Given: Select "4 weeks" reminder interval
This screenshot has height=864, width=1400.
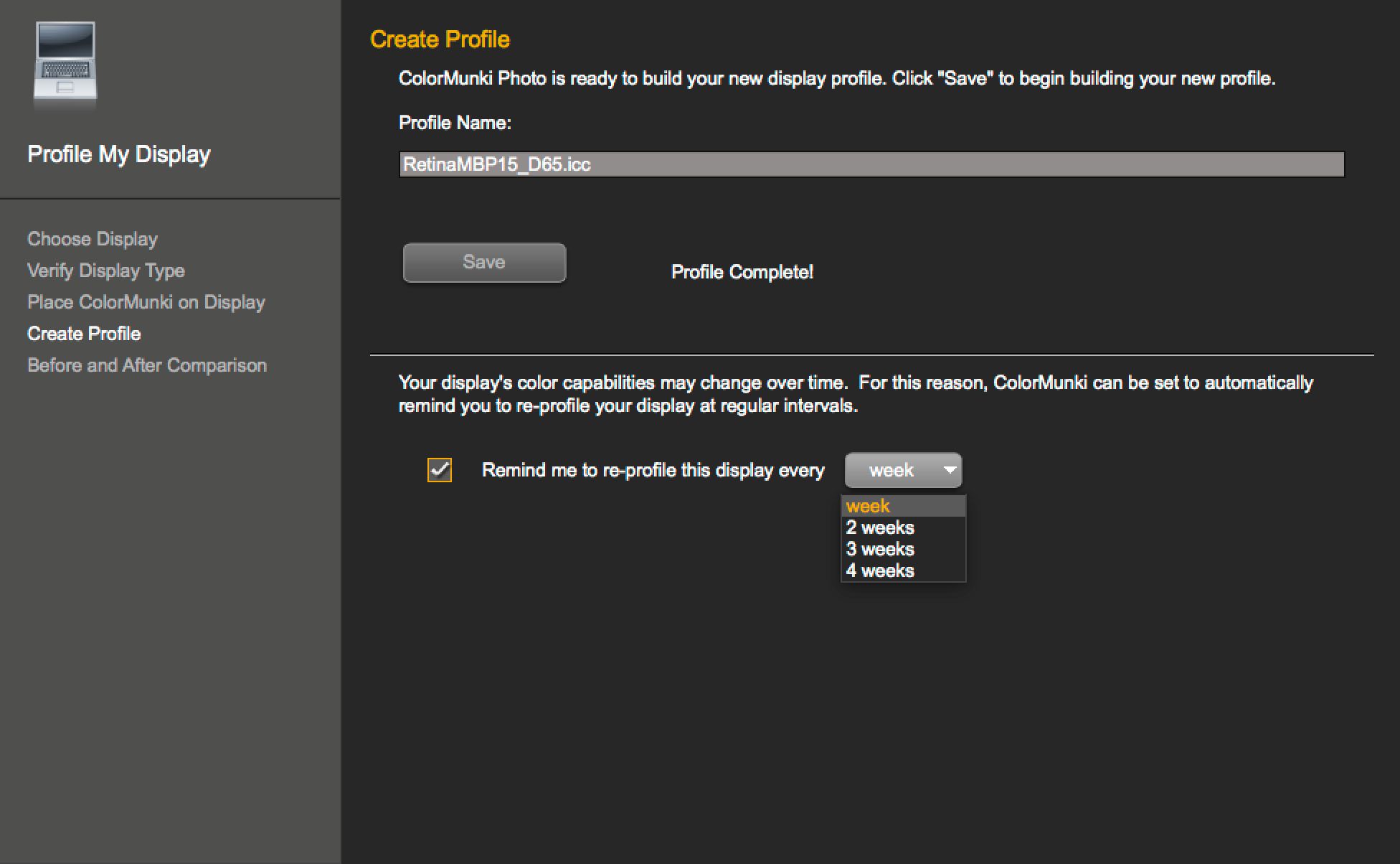Looking at the screenshot, I should [880, 570].
